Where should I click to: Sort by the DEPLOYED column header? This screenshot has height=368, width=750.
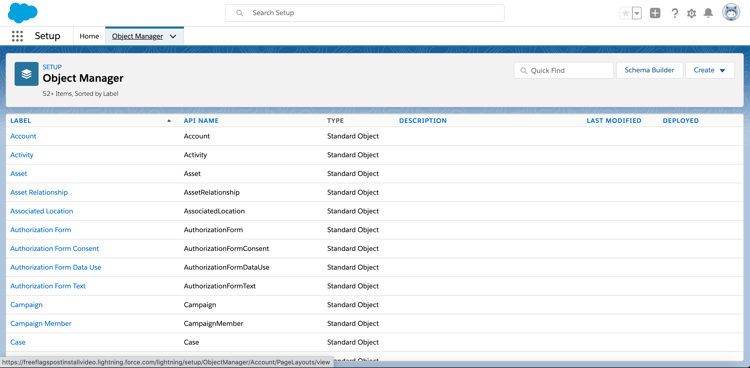pos(681,121)
